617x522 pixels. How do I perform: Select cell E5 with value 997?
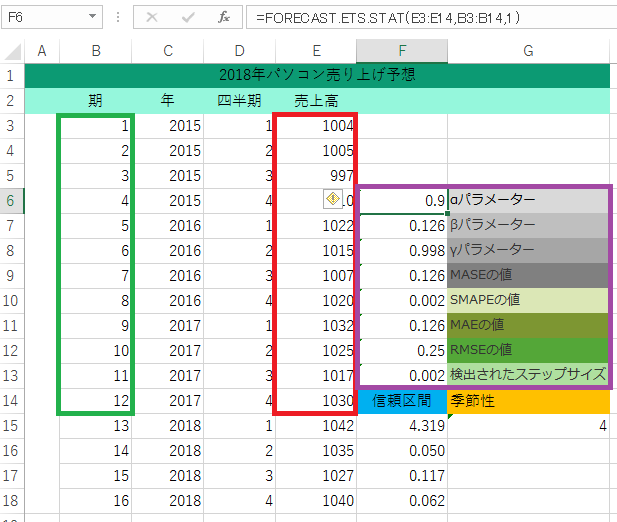coord(316,176)
